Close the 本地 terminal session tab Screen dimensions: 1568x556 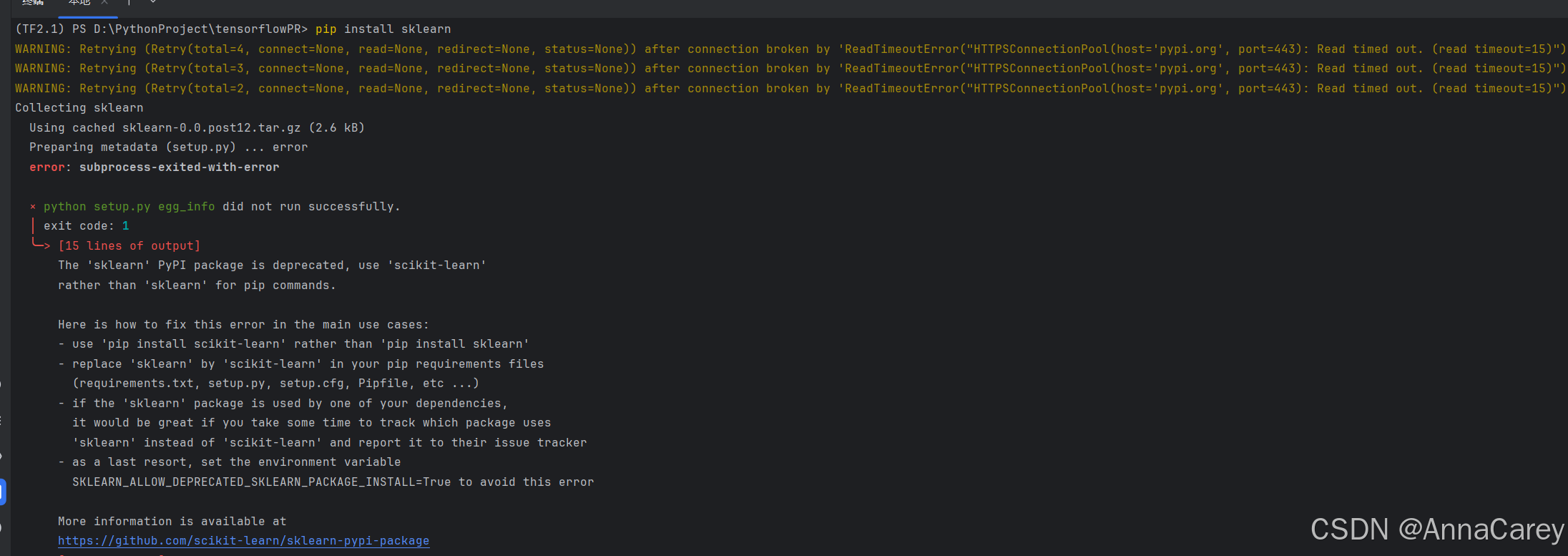click(x=104, y=3)
